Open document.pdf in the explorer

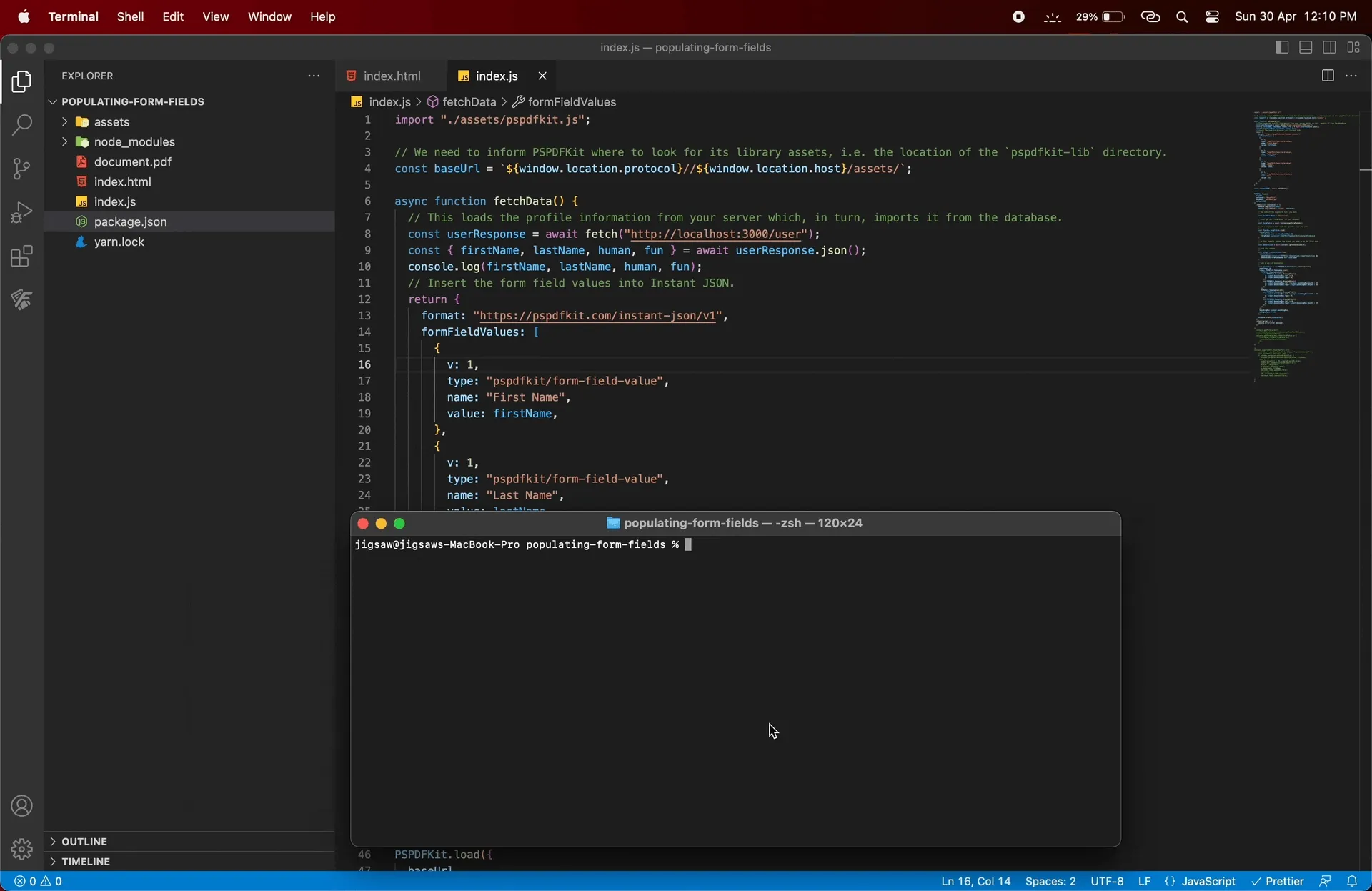(132, 162)
